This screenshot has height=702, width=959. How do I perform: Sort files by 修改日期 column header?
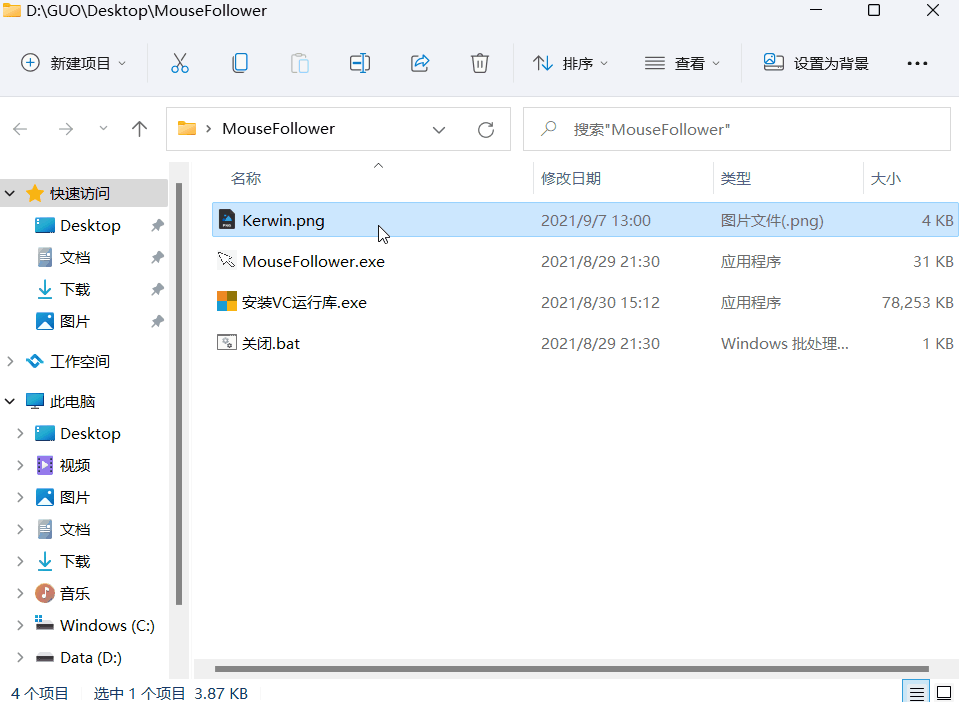pos(571,178)
